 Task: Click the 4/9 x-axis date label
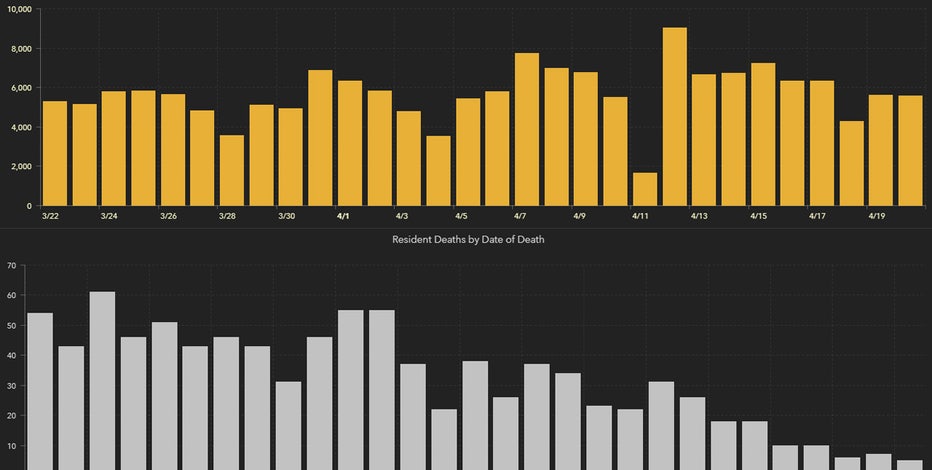click(580, 216)
